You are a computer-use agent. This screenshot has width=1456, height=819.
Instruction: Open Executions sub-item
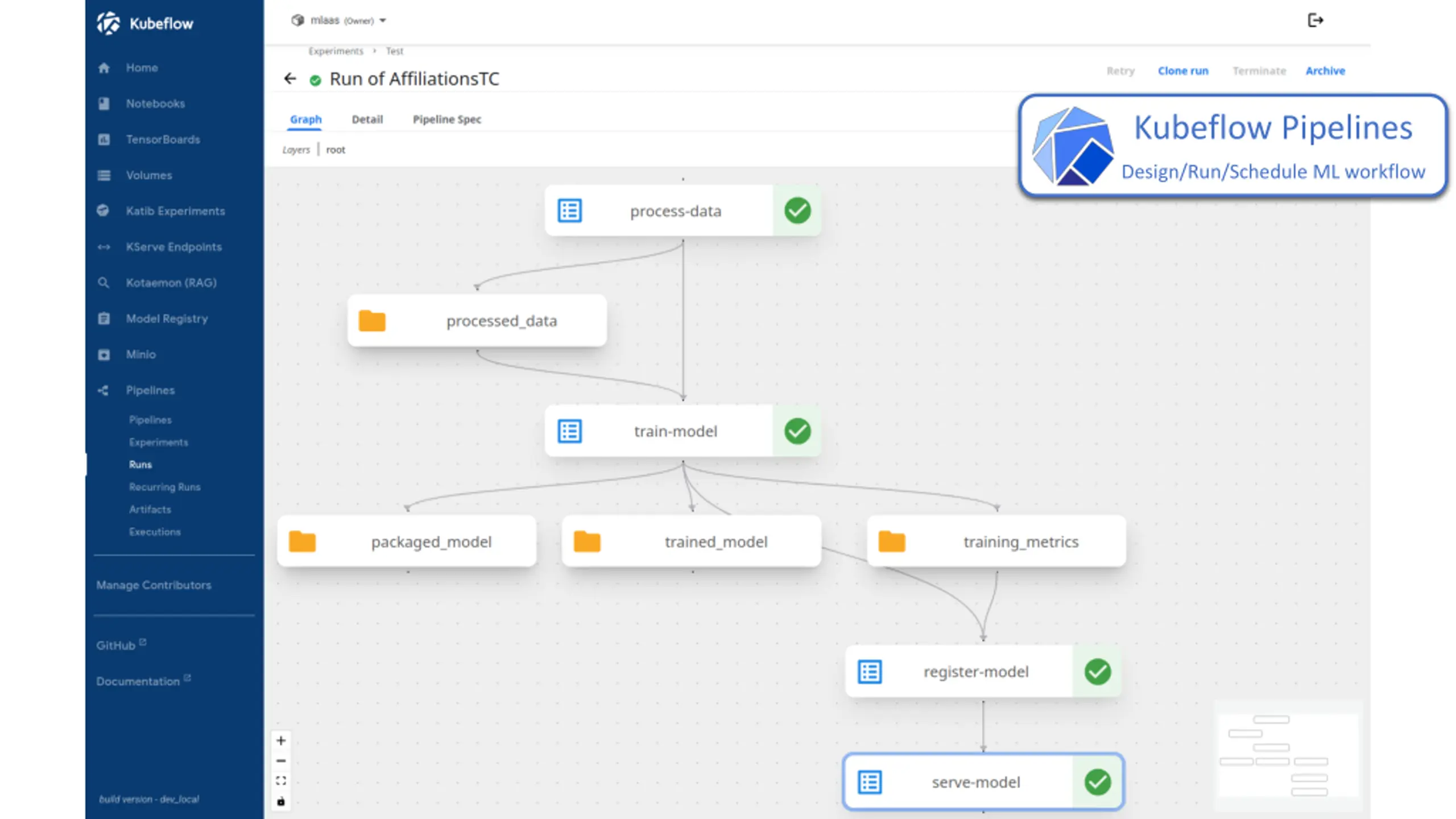(x=155, y=532)
